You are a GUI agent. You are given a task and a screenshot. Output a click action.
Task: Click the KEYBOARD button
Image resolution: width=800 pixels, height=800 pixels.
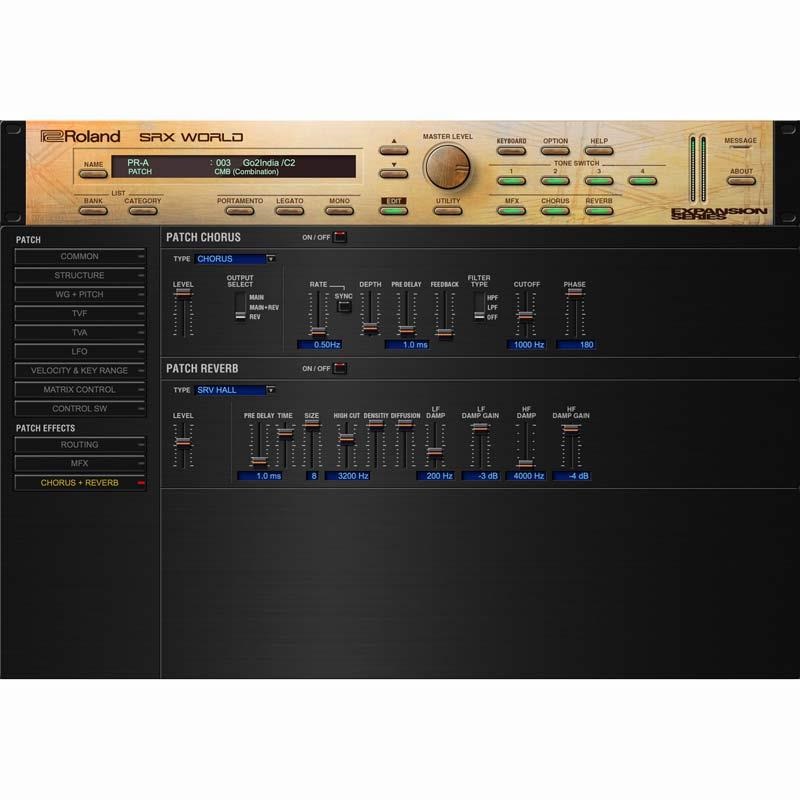[x=511, y=151]
